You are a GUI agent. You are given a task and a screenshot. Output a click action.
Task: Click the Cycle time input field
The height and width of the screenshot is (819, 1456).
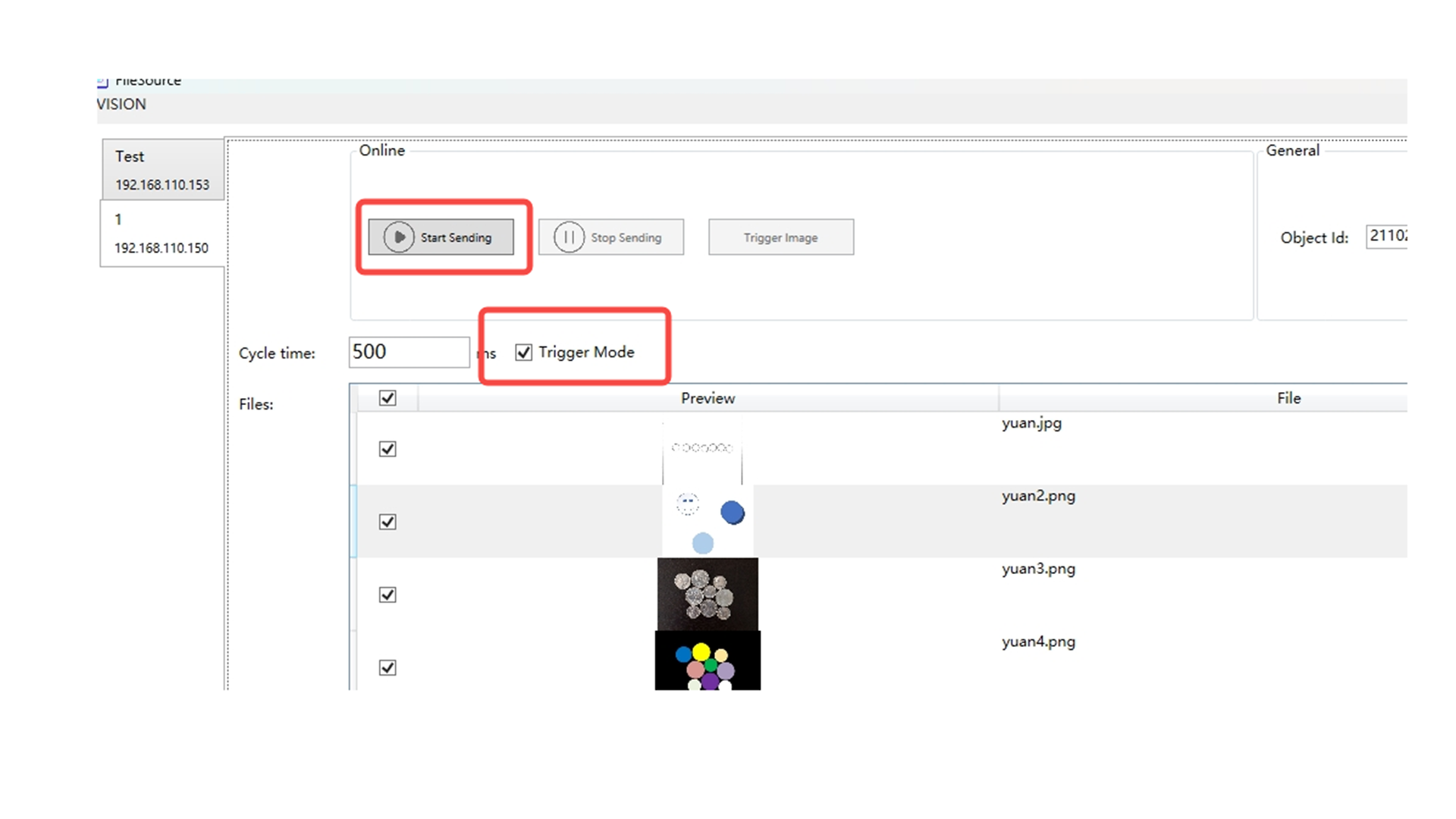(x=409, y=352)
